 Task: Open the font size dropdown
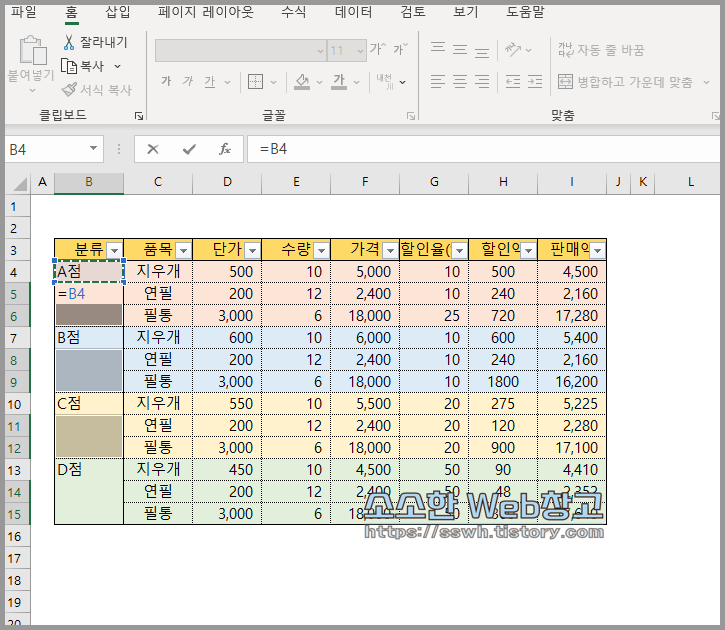tap(360, 50)
